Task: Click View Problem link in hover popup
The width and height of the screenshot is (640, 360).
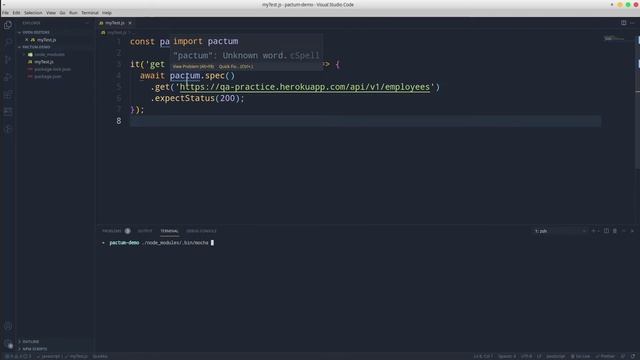Action: point(193,67)
